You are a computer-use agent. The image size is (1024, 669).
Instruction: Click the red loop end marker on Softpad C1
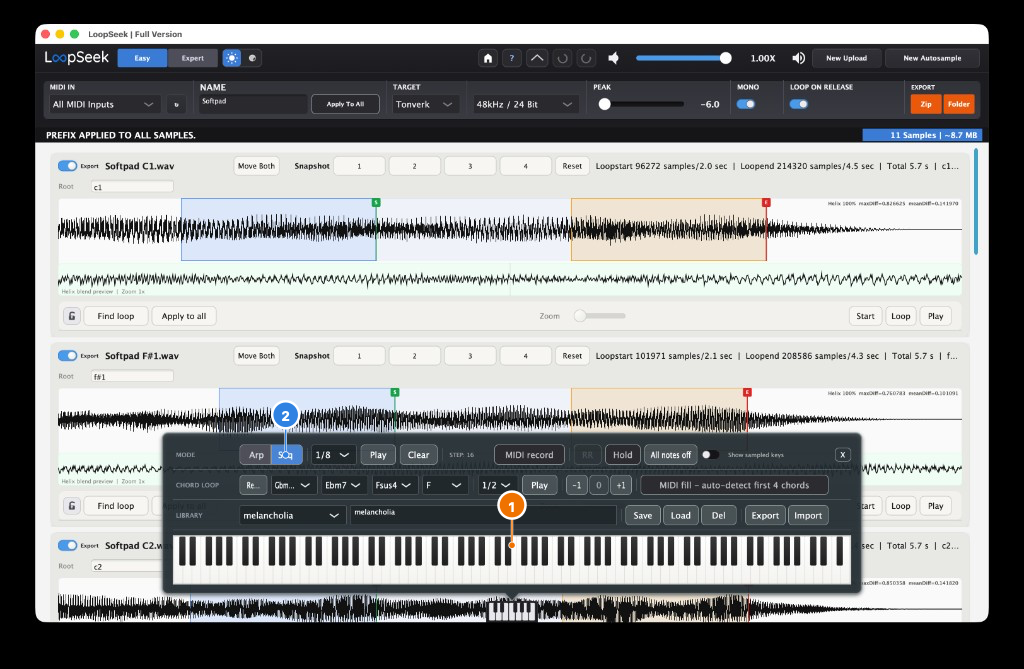click(766, 203)
